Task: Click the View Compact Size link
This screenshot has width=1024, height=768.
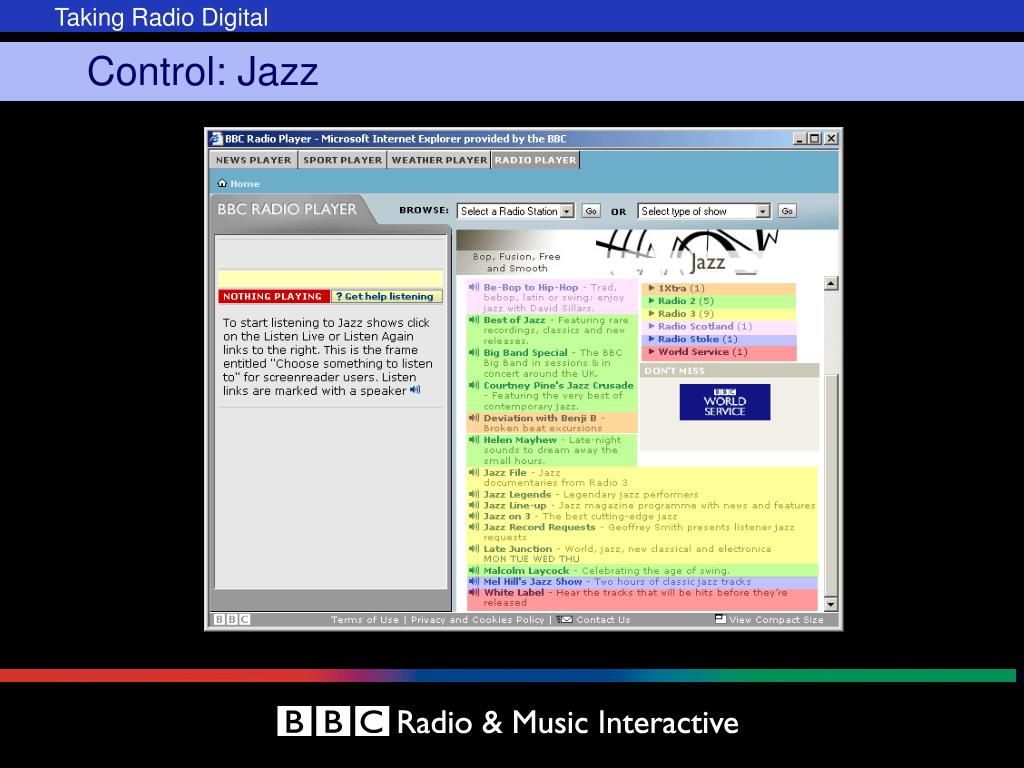Action: point(776,620)
